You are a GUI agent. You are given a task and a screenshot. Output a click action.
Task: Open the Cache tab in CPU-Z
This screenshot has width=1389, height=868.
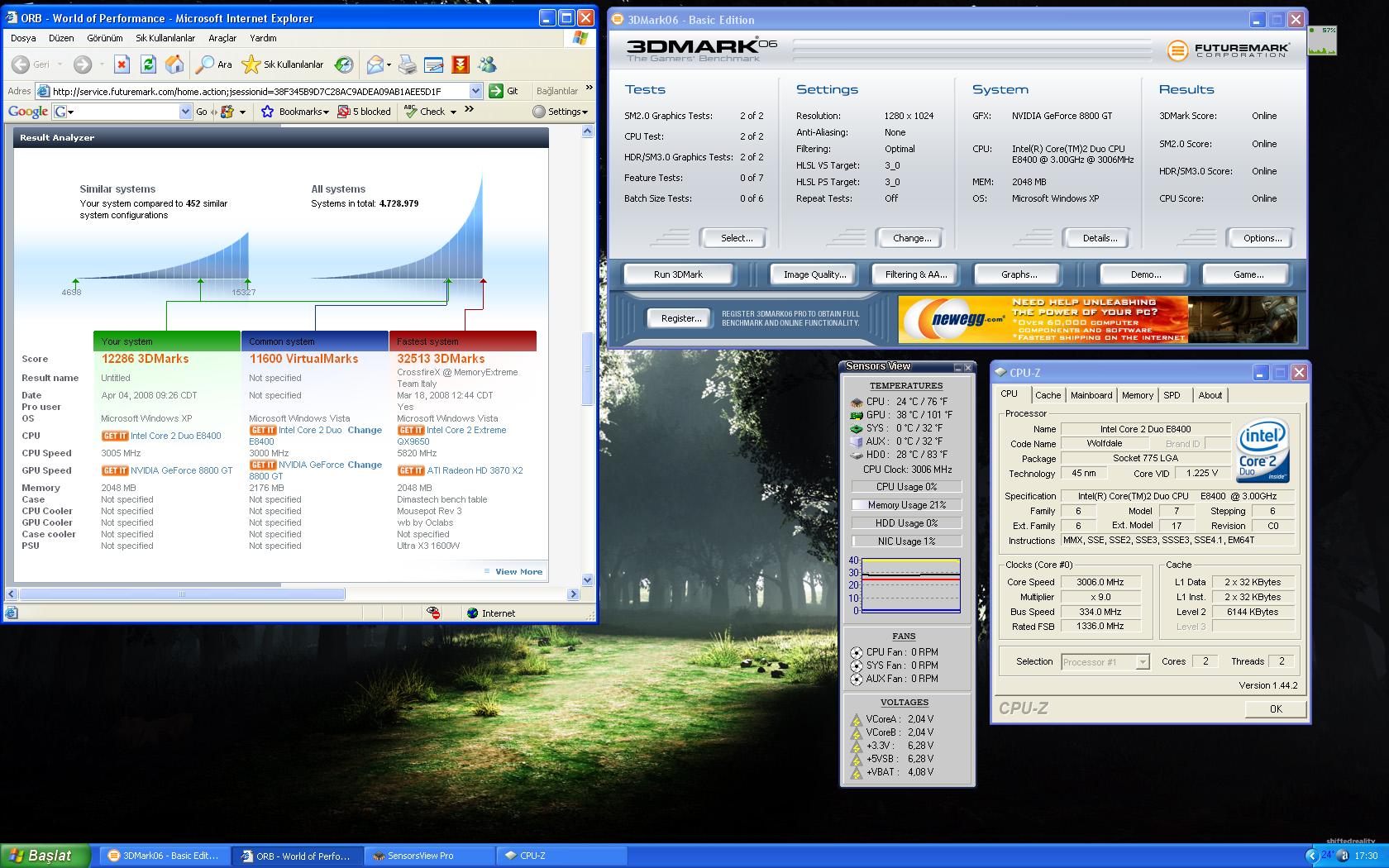pos(1048,395)
